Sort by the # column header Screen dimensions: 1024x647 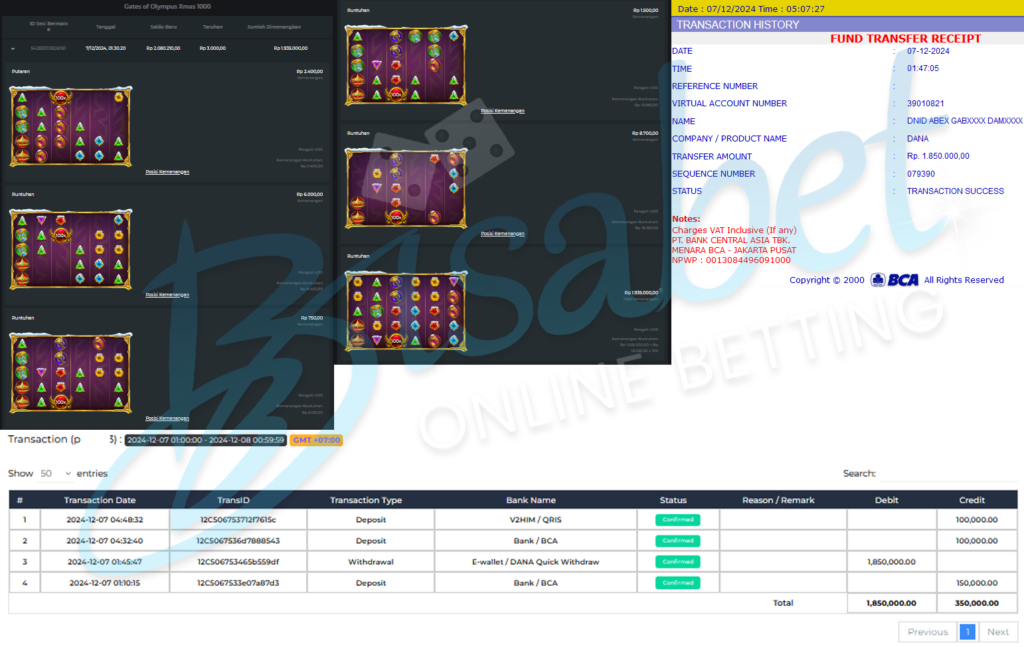(x=20, y=500)
